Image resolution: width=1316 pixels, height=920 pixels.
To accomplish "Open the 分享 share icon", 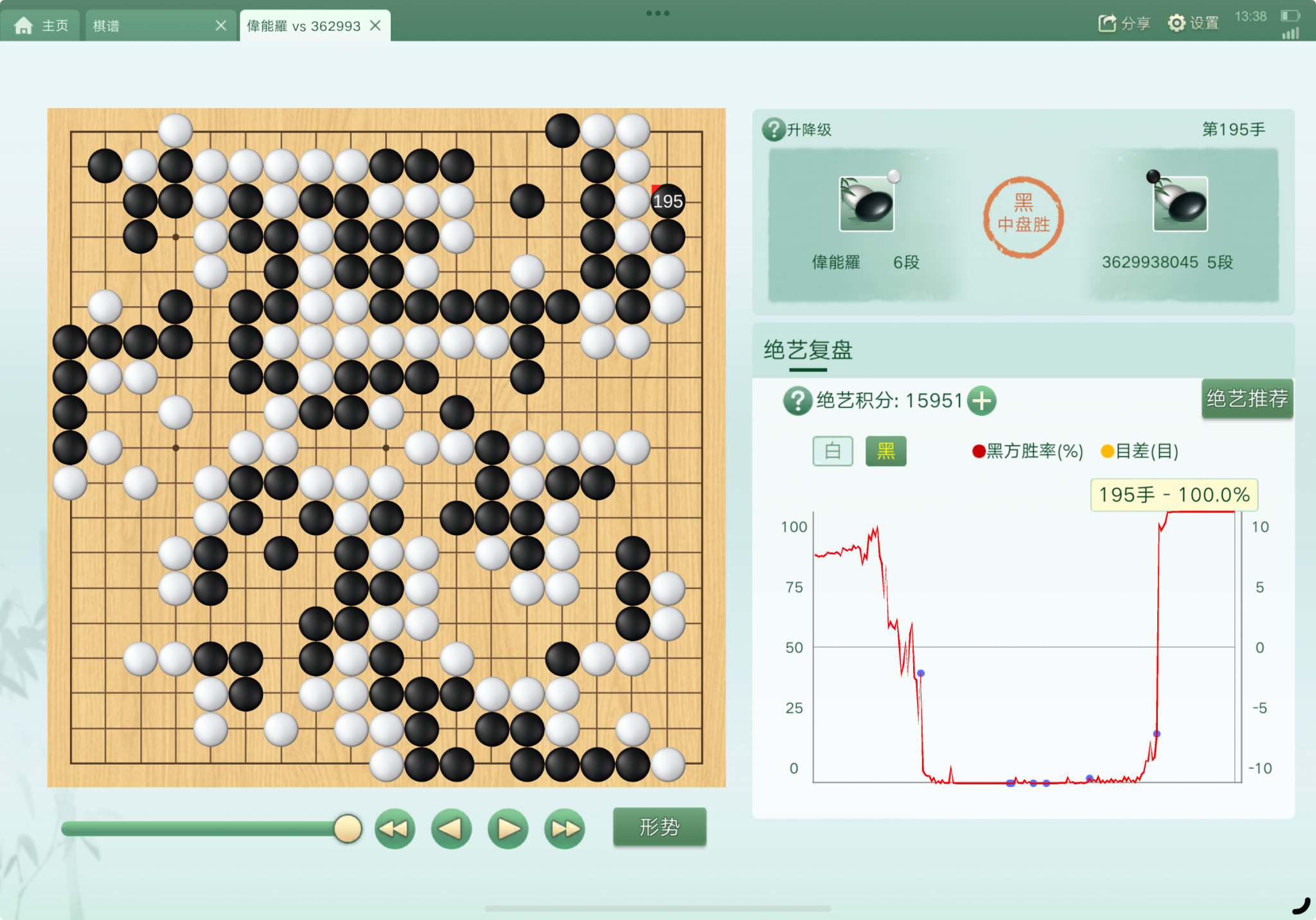I will (1107, 23).
